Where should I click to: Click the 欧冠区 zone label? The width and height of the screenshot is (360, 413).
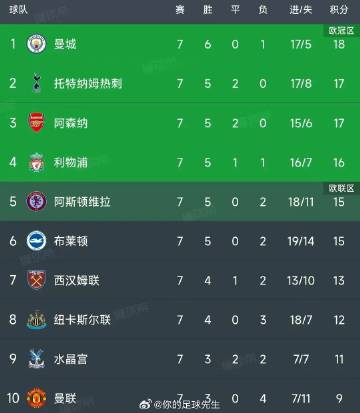pyautogui.click(x=341, y=31)
